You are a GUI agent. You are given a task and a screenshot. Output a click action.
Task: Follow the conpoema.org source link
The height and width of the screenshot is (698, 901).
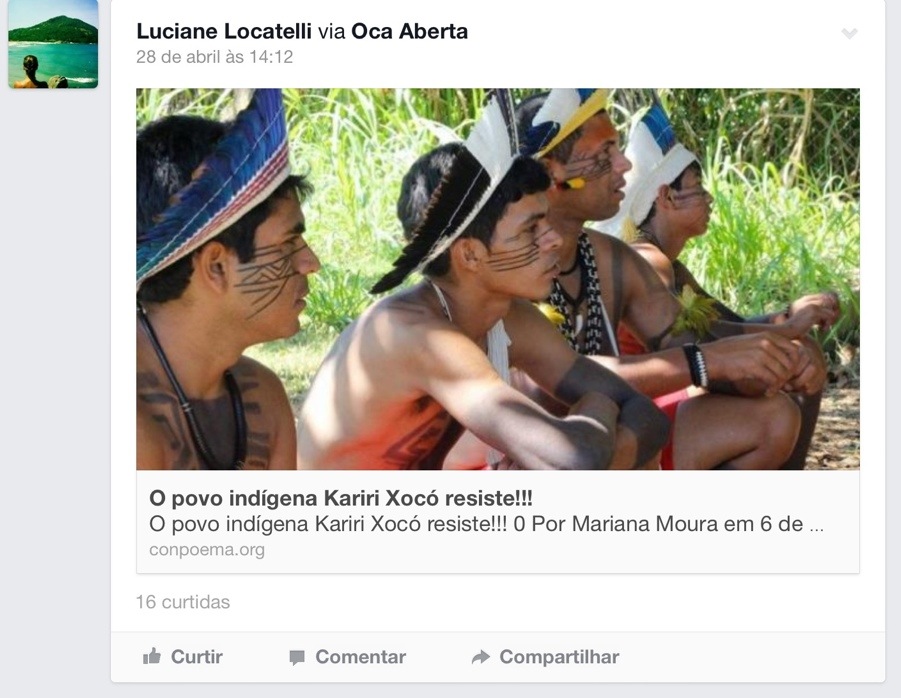pos(207,550)
